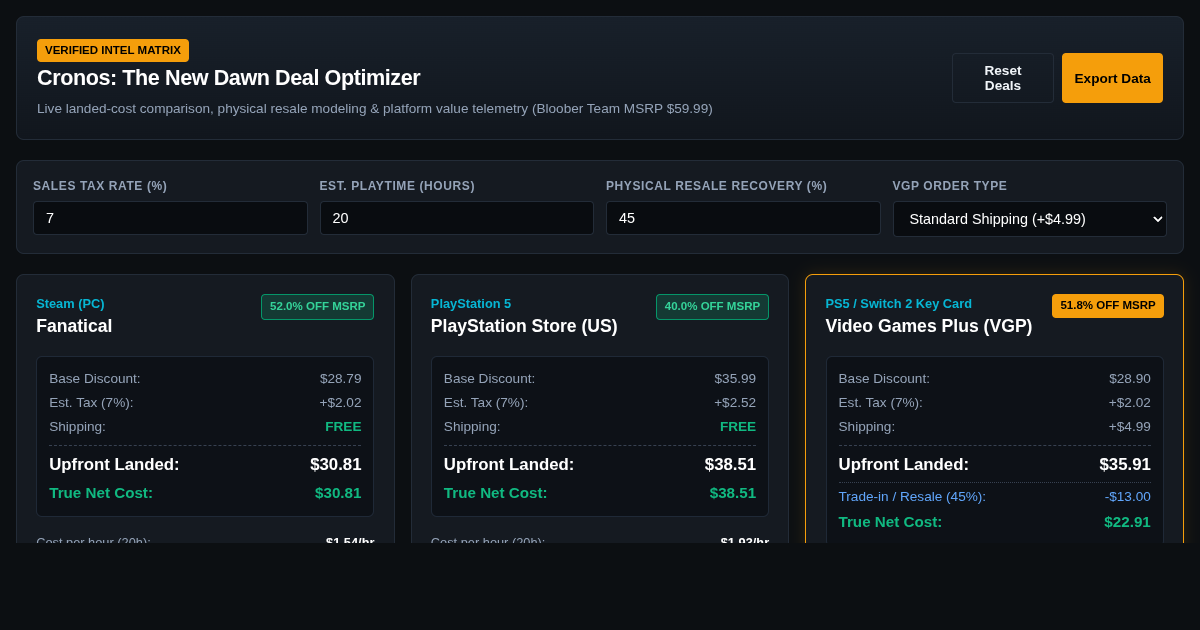Screen dimensions: 1200x630
Task: Click the PS5 / Switch 2 Key Card label
Action: [x=899, y=304]
